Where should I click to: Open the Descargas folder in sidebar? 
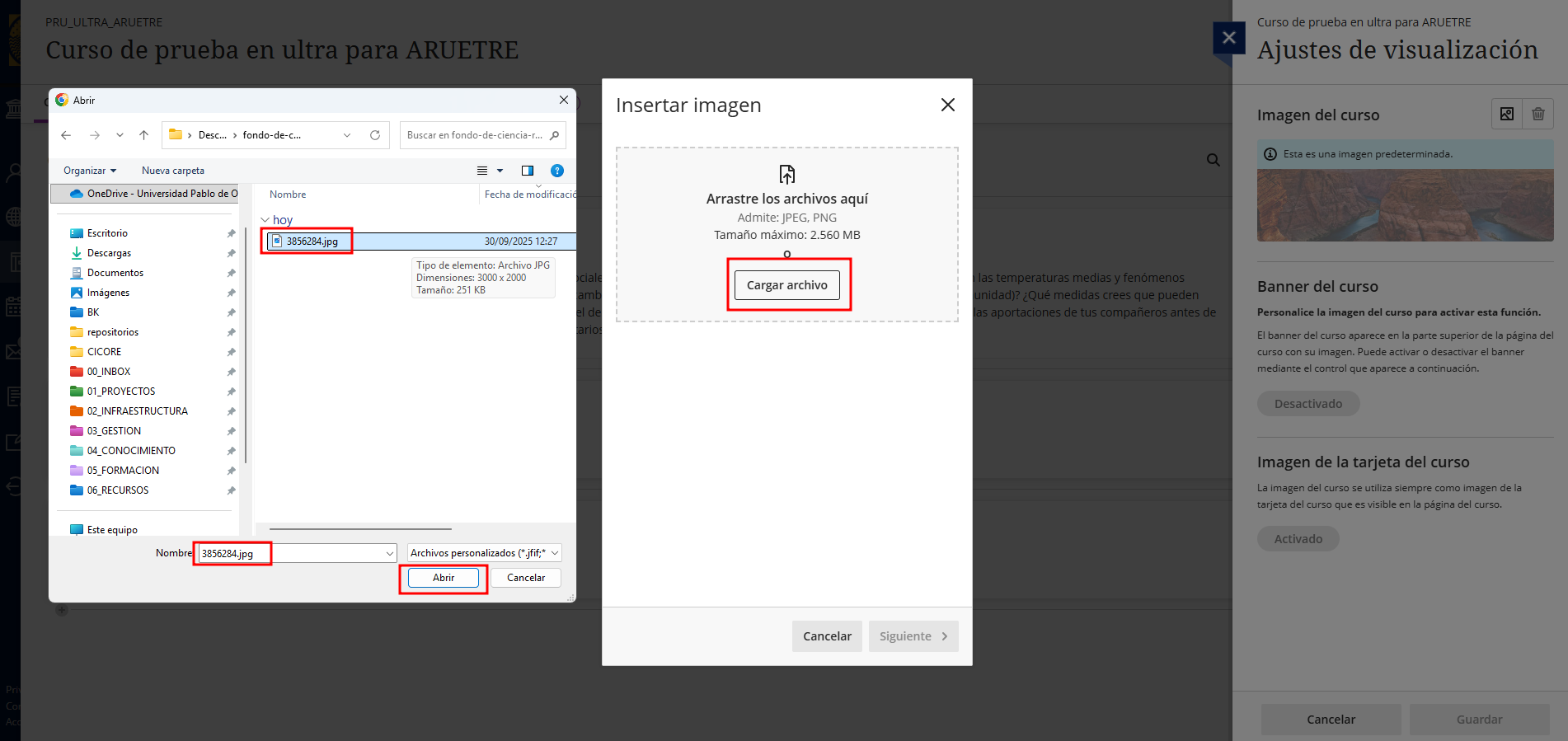(x=109, y=253)
